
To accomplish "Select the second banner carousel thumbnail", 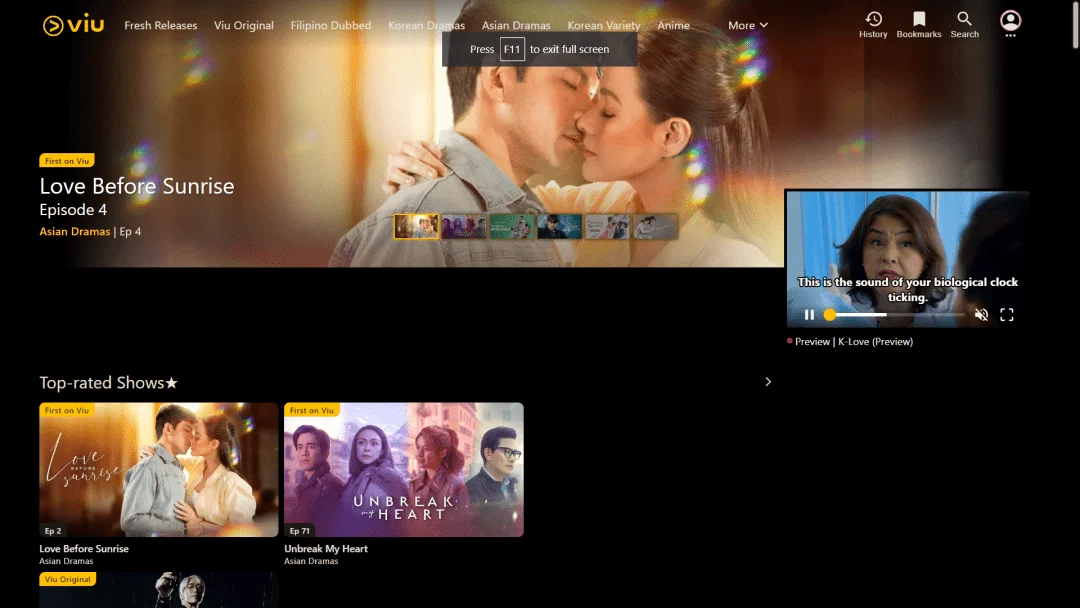I will [x=464, y=227].
